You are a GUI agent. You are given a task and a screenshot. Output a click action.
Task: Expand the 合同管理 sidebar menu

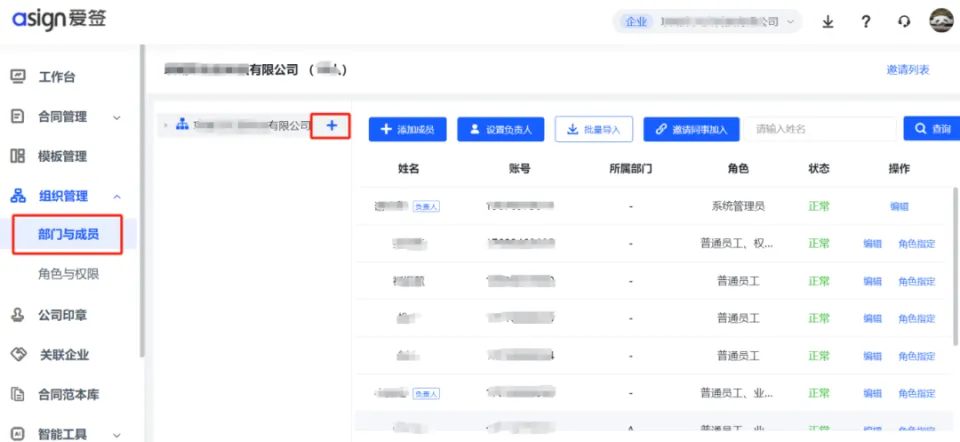(66, 117)
